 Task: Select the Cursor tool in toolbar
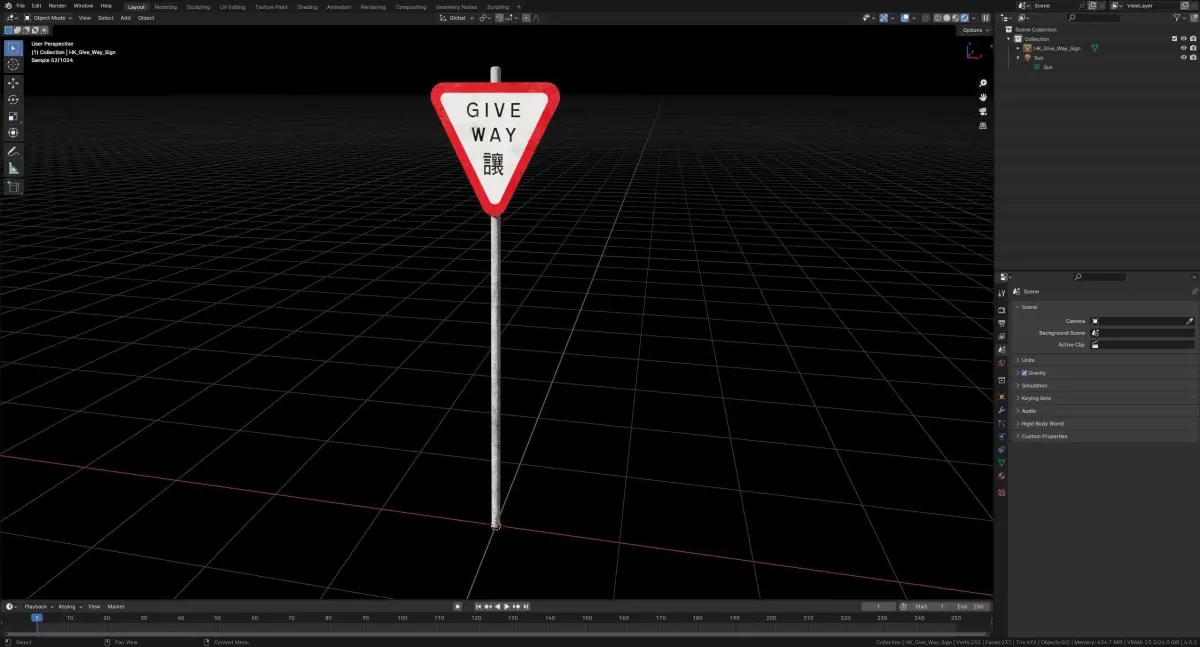tap(13, 65)
